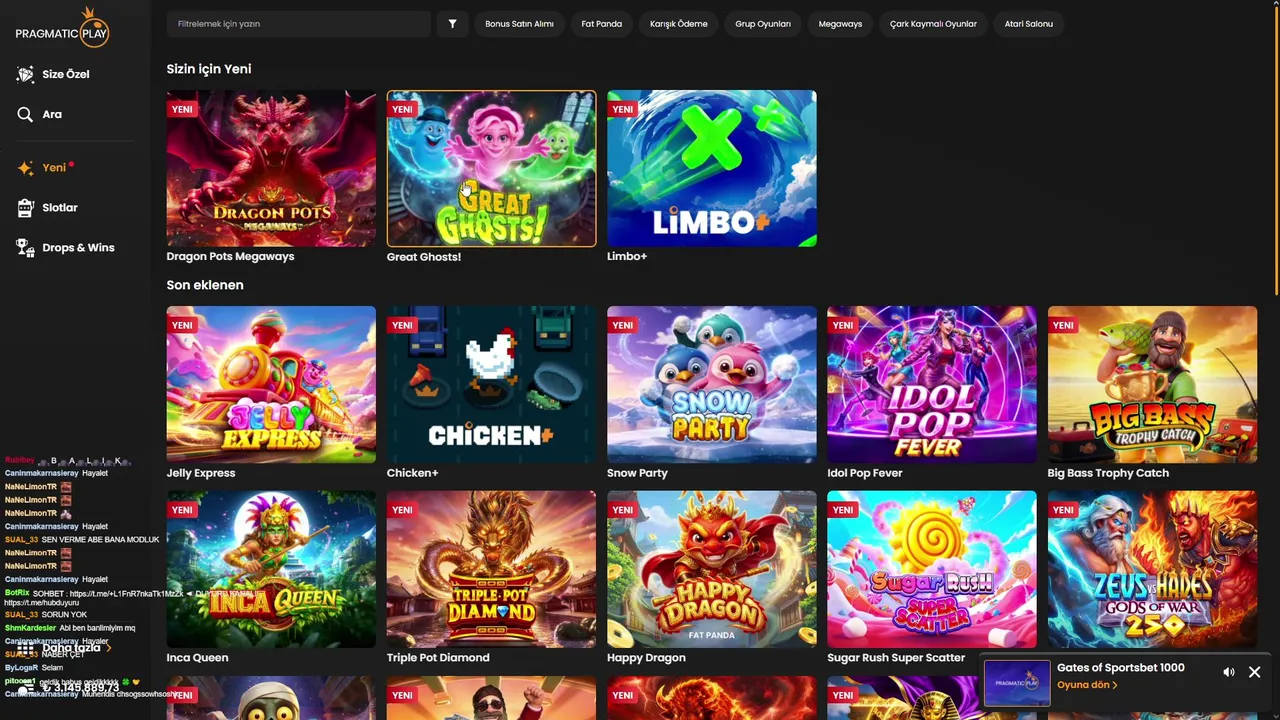Viewport: 1280px width, 720px height.
Task: Click the page vertical scrollbar
Action: 1276,150
